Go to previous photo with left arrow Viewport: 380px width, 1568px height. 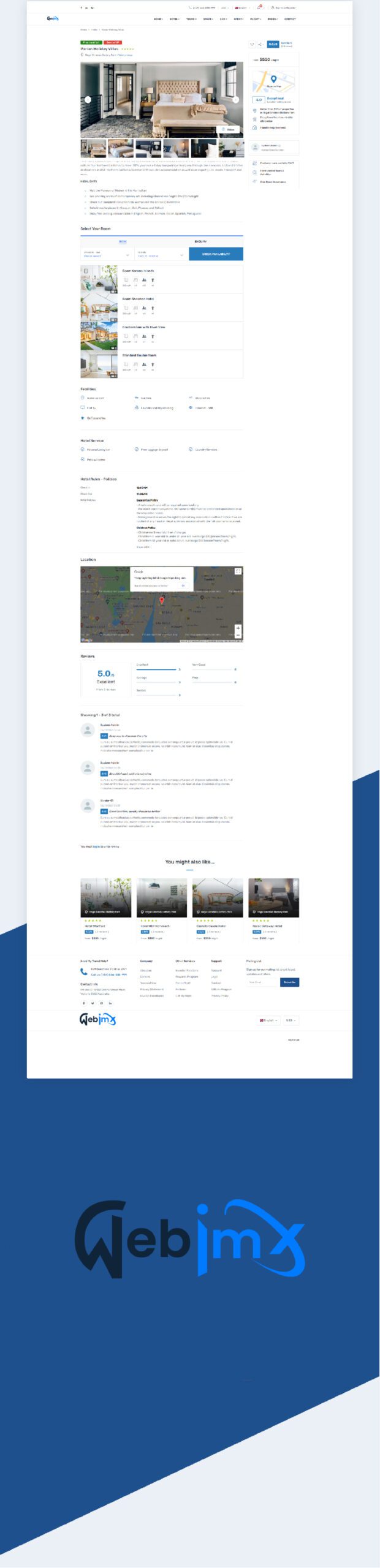coord(88,99)
